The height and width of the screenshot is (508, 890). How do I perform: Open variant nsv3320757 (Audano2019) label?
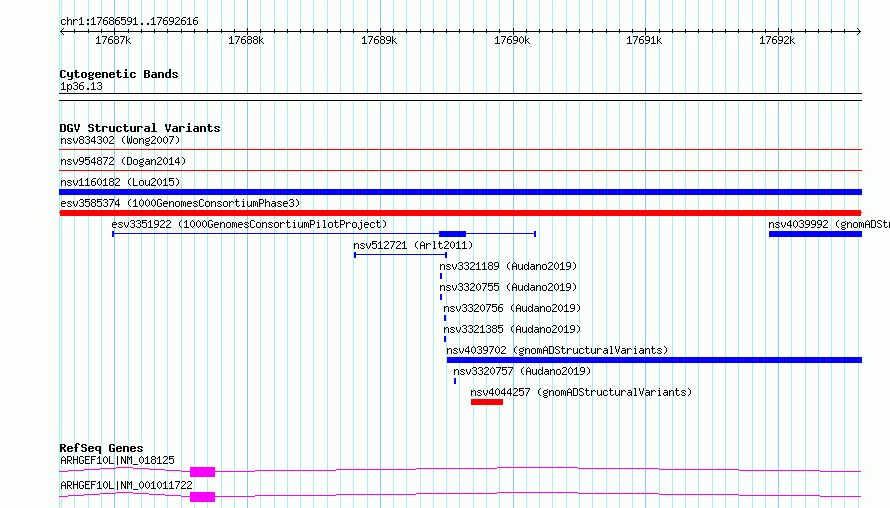[522, 371]
